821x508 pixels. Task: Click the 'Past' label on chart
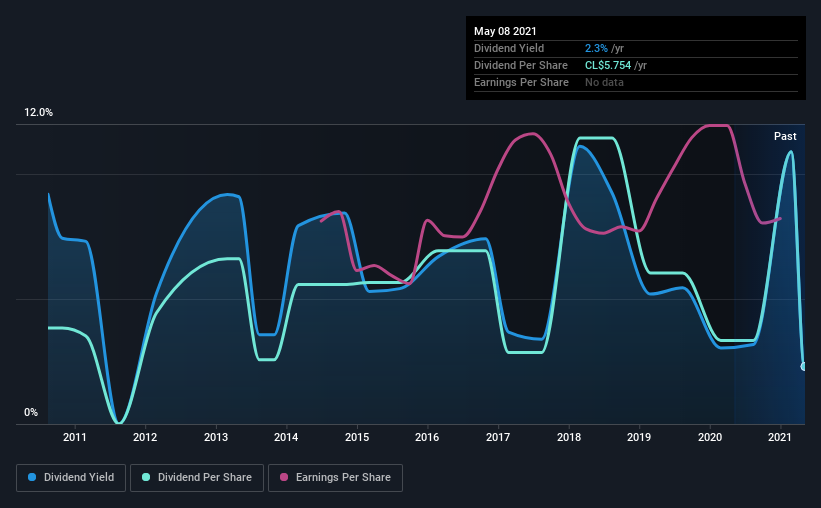[x=785, y=136]
